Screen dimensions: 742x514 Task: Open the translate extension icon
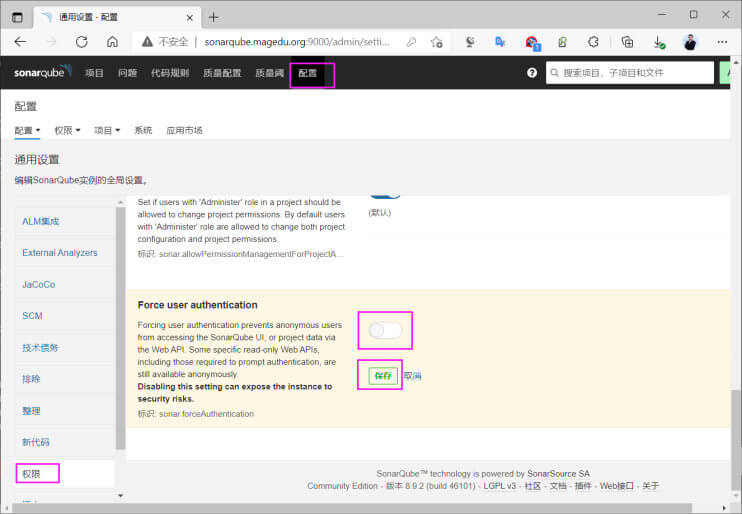point(500,42)
